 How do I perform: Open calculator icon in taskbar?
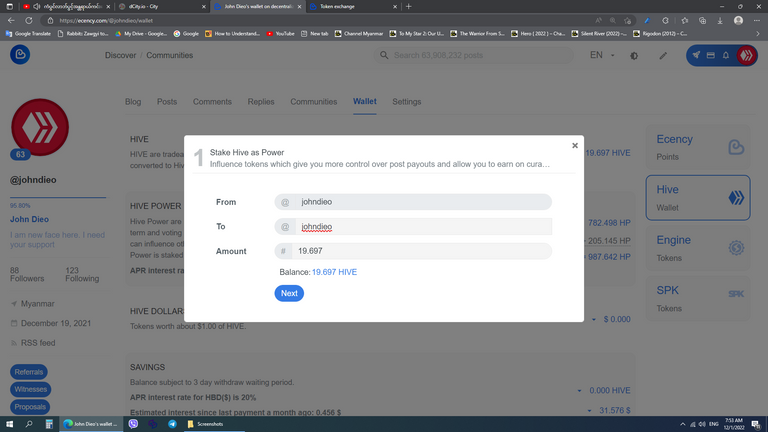49,424
